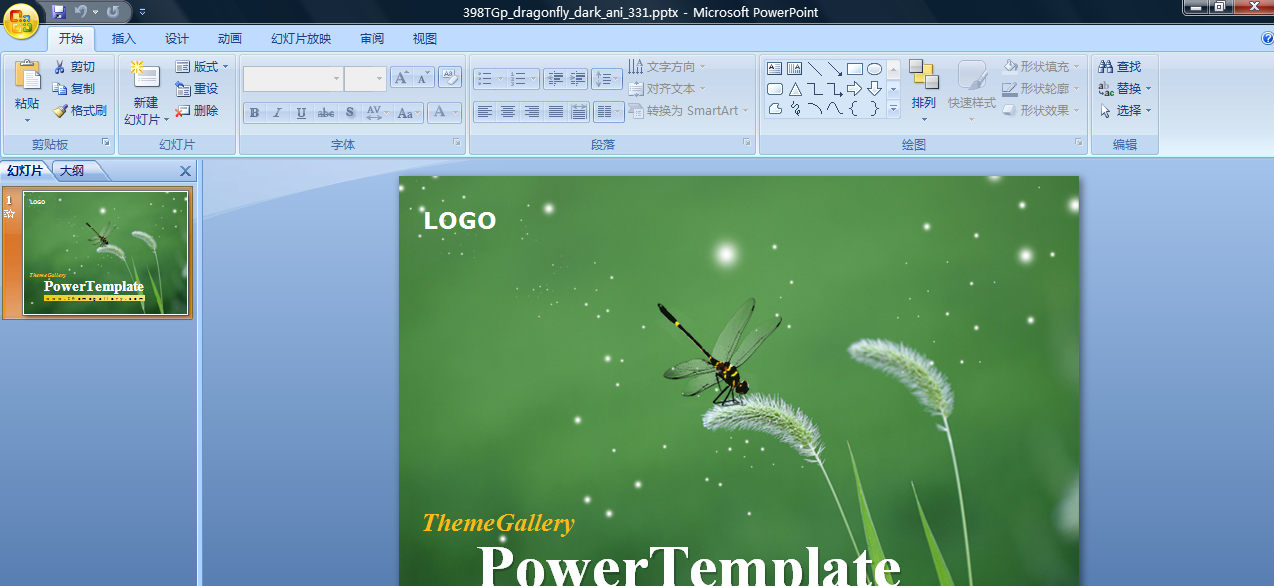The height and width of the screenshot is (586, 1274).
Task: Select the down arrow shape
Action: [x=874, y=89]
